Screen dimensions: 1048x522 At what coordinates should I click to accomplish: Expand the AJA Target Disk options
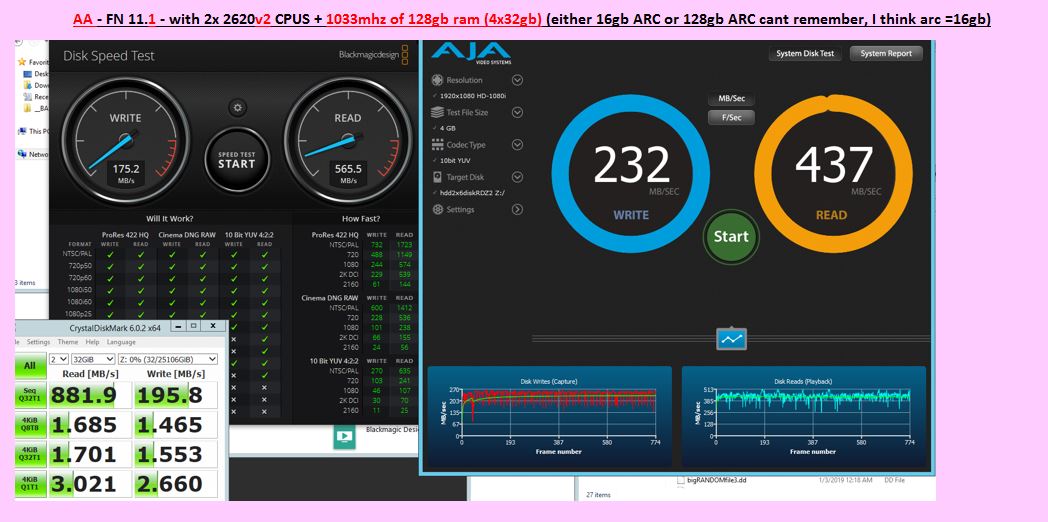[517, 177]
